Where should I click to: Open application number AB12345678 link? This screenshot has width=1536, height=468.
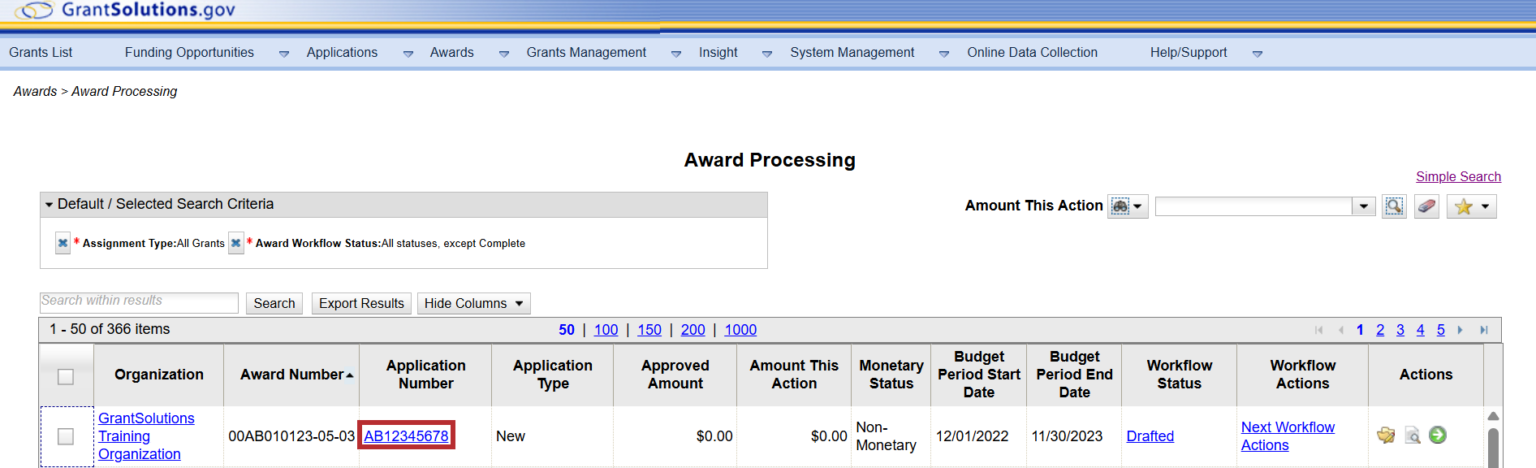(x=407, y=436)
